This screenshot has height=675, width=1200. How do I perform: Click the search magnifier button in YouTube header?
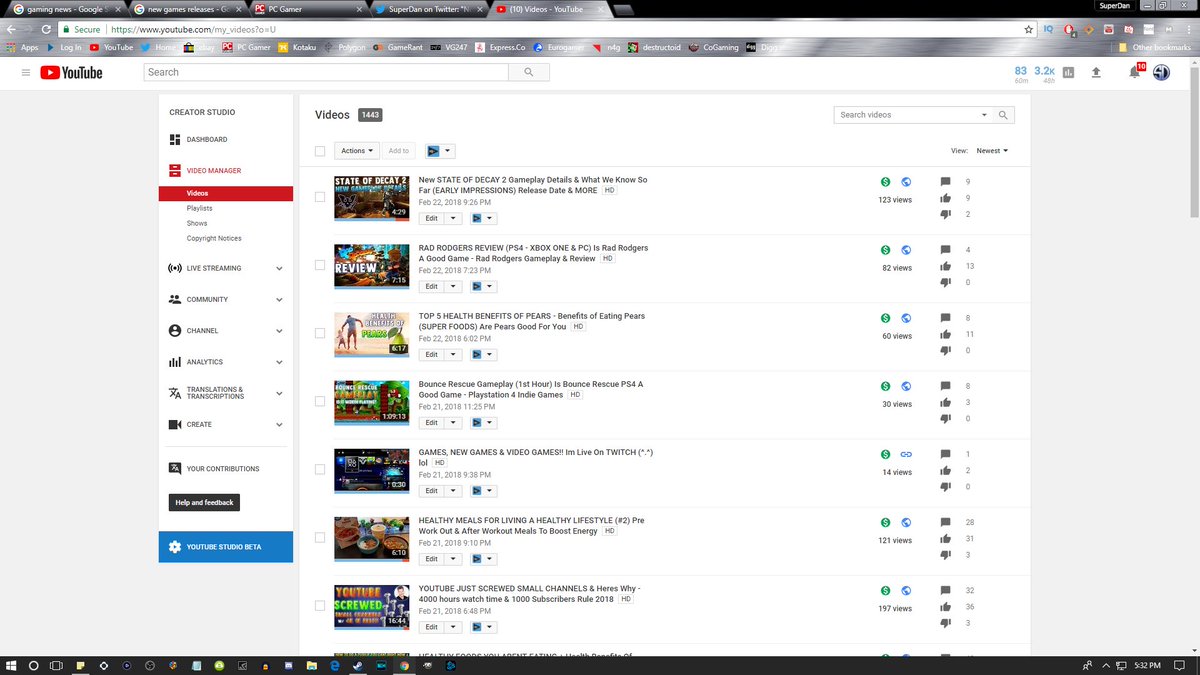coord(528,72)
